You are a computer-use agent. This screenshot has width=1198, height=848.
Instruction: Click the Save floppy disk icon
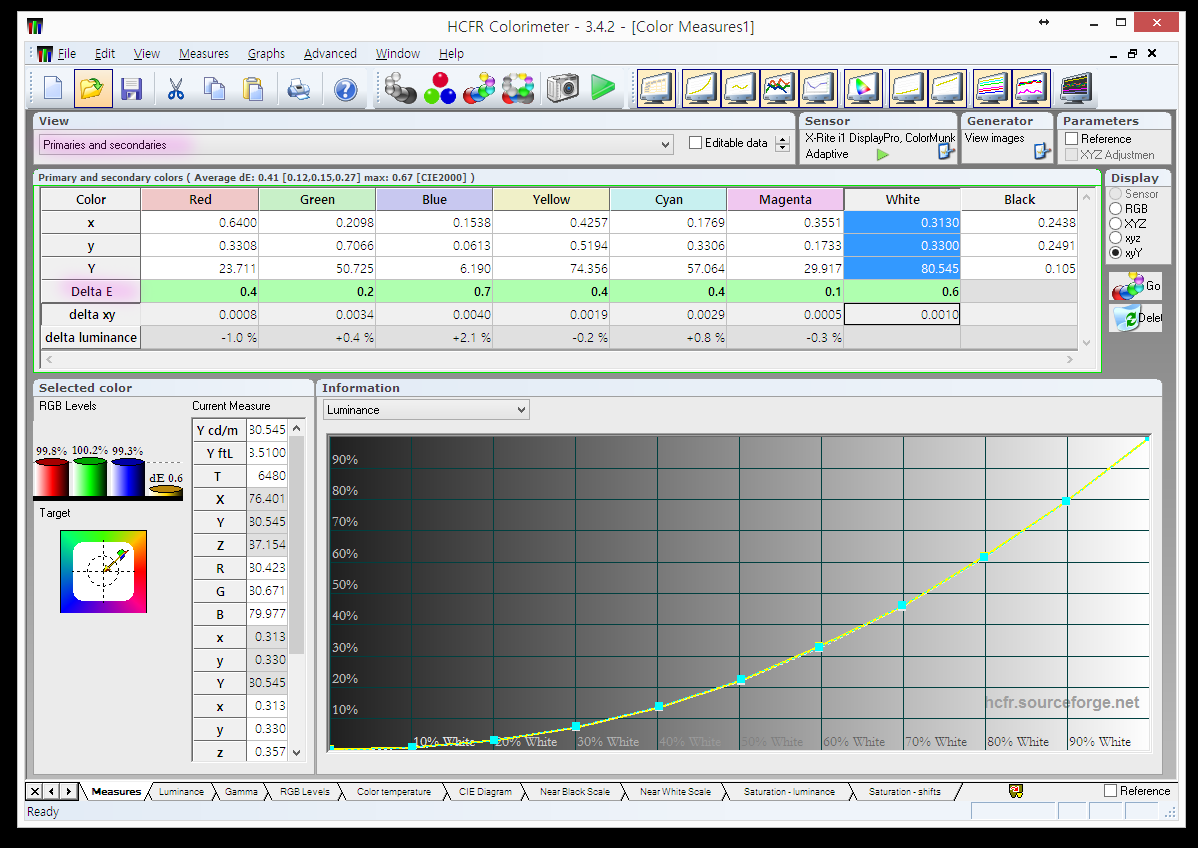click(x=131, y=89)
